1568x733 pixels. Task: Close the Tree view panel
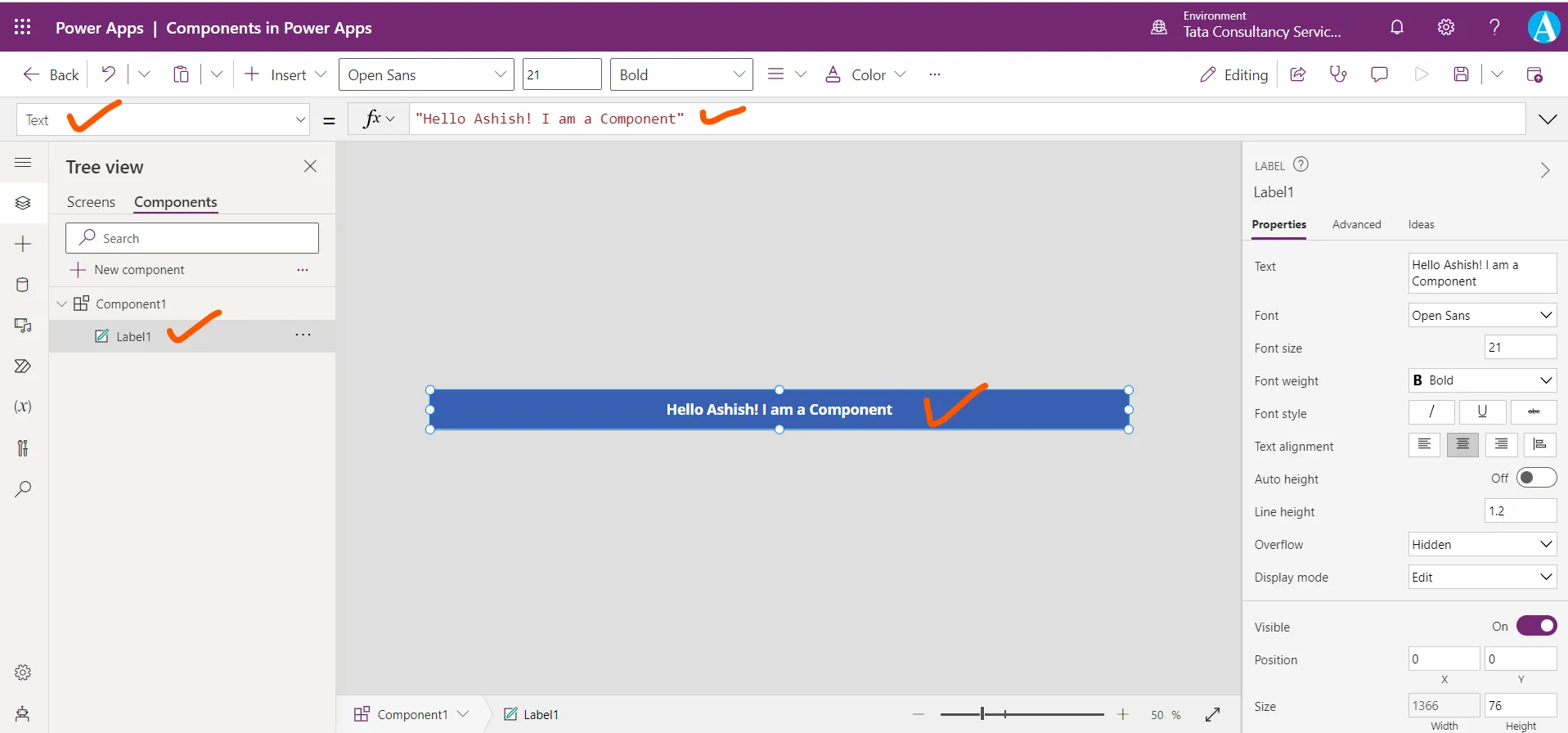coord(310,166)
